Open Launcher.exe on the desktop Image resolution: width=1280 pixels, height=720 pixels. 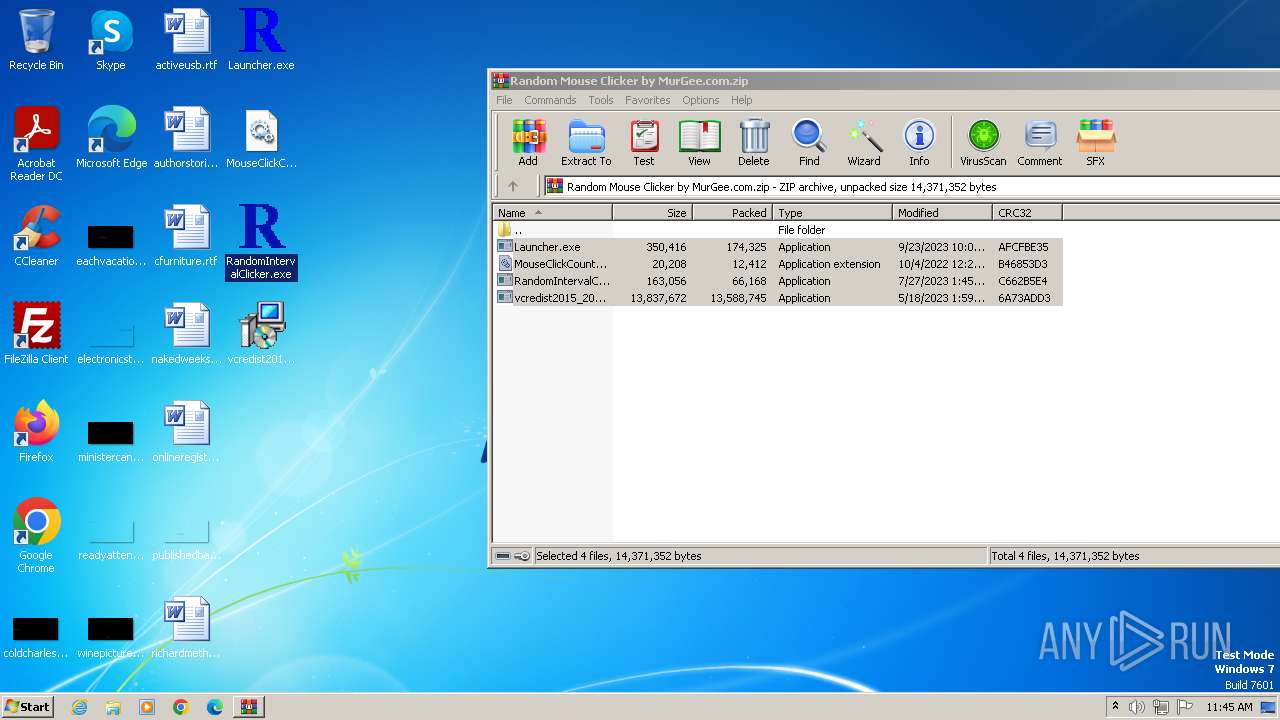[x=261, y=40]
